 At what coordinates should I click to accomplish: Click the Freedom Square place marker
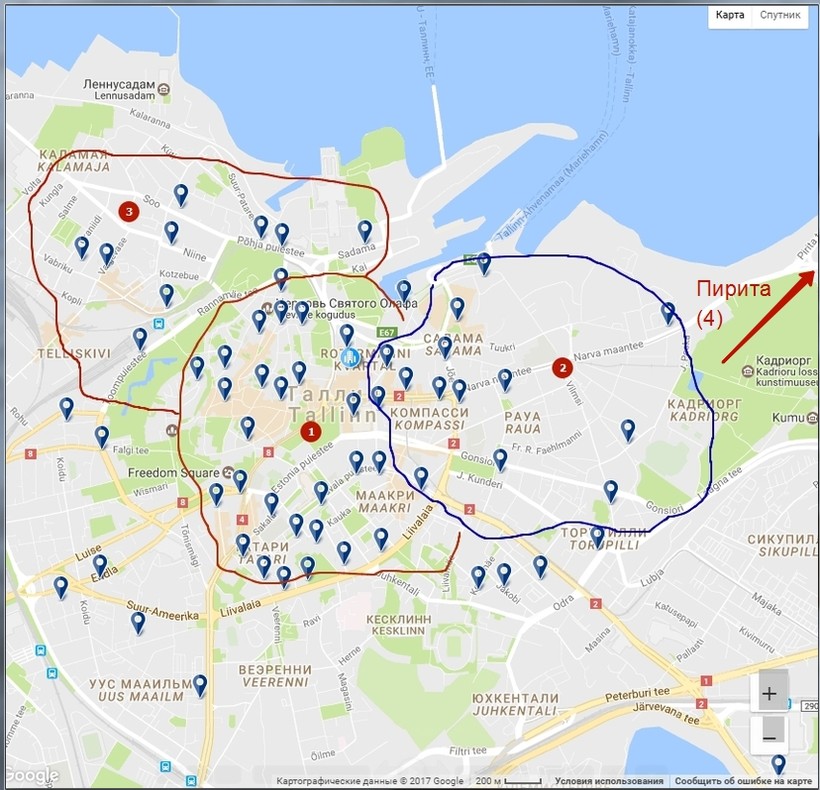point(229,471)
